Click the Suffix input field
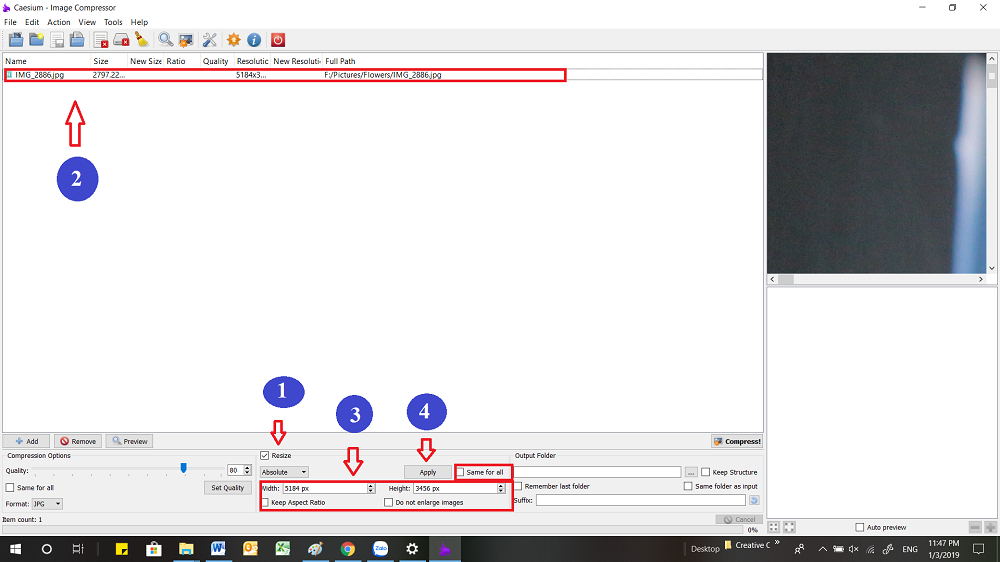Image resolution: width=1000 pixels, height=562 pixels. tap(640, 500)
